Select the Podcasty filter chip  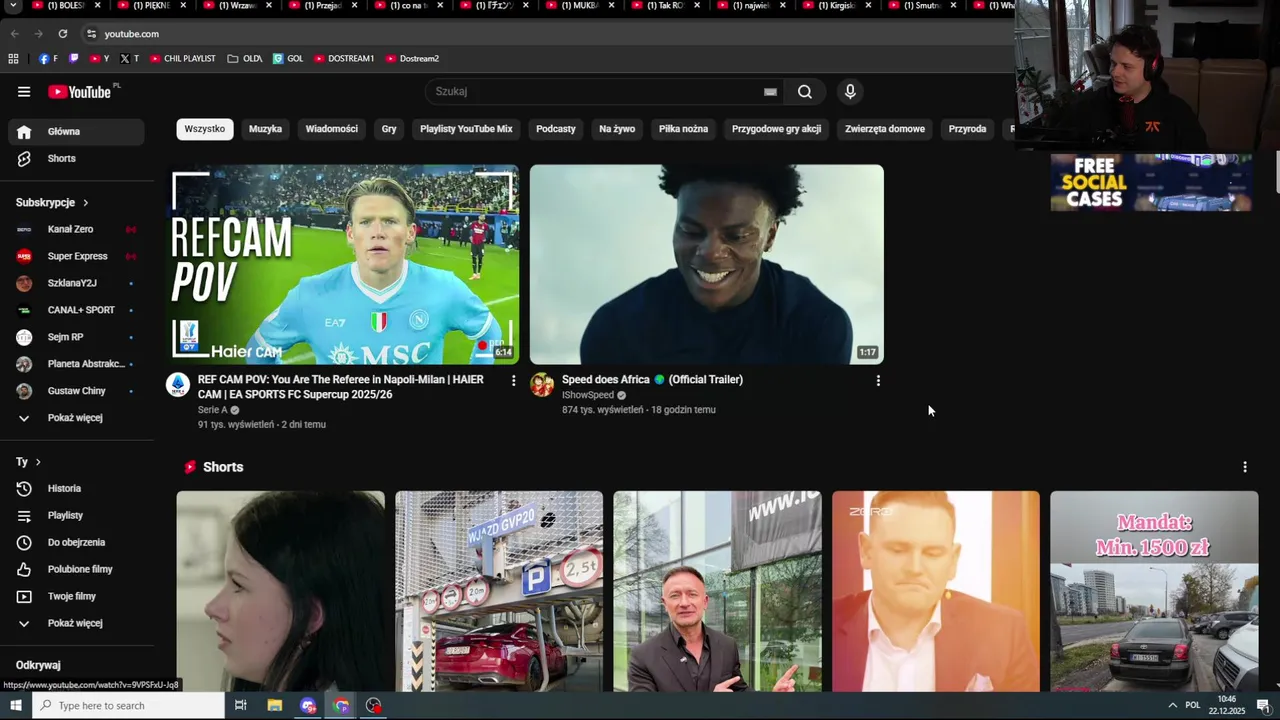click(556, 129)
